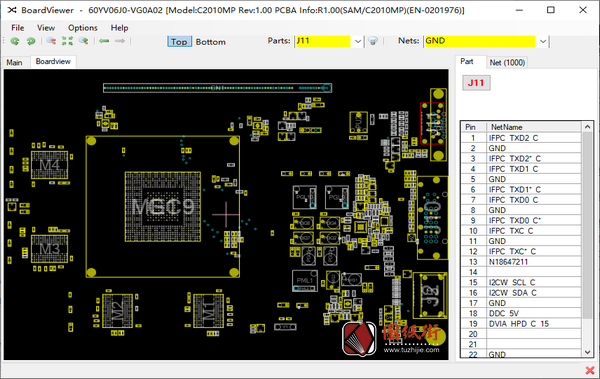The image size is (600, 379).
Task: Switch to the Main tab
Action: click(x=15, y=62)
